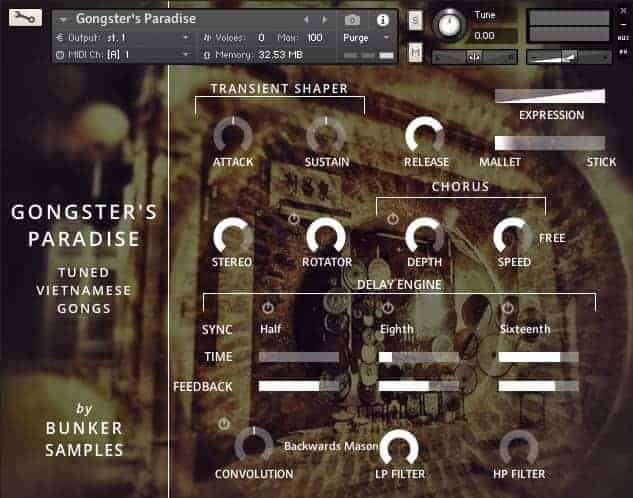Click the Convolution knob
Screen dimensions: 633x498
tap(254, 445)
